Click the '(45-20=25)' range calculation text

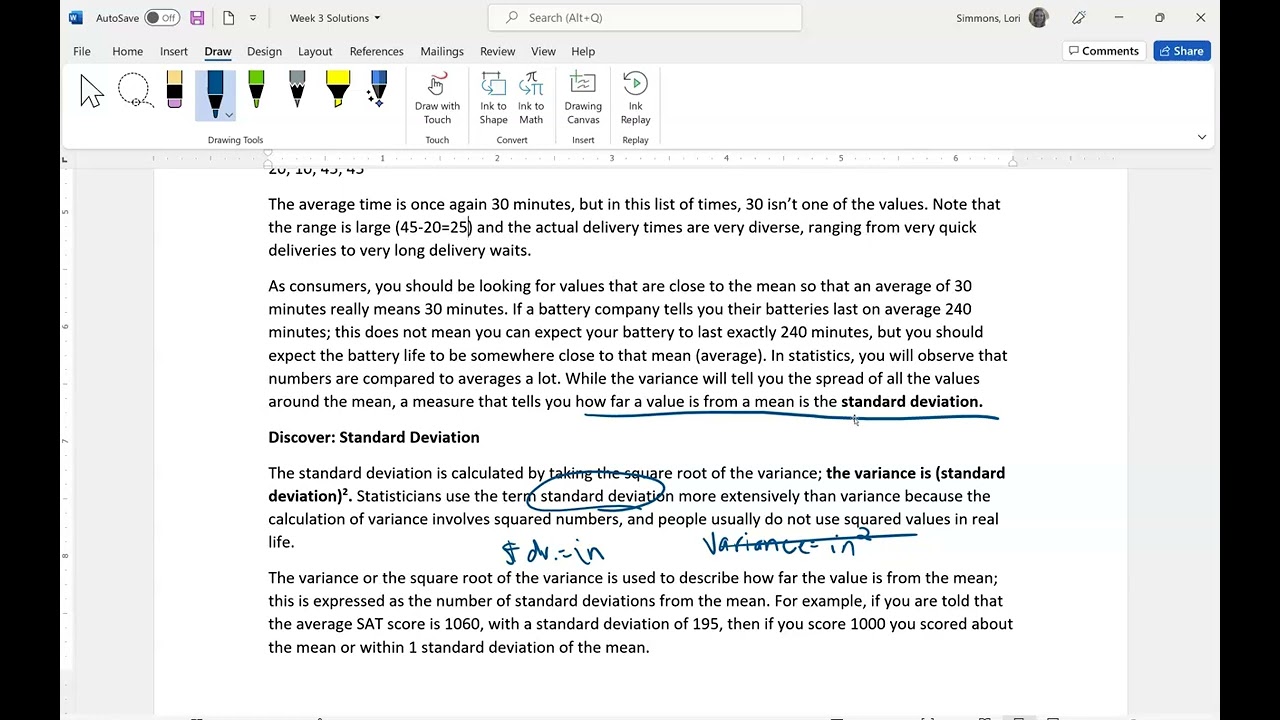pos(433,228)
